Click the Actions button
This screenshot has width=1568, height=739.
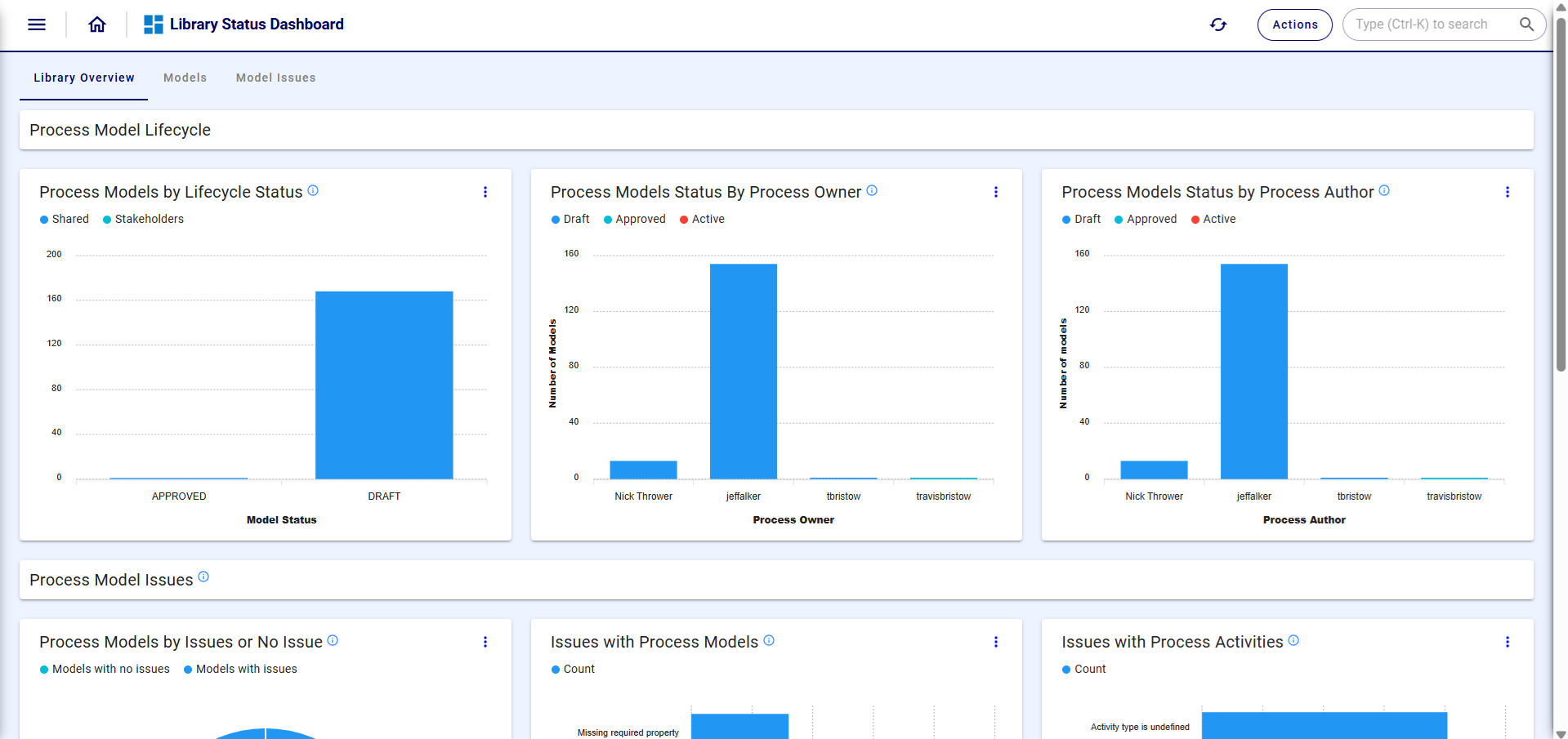coord(1294,24)
